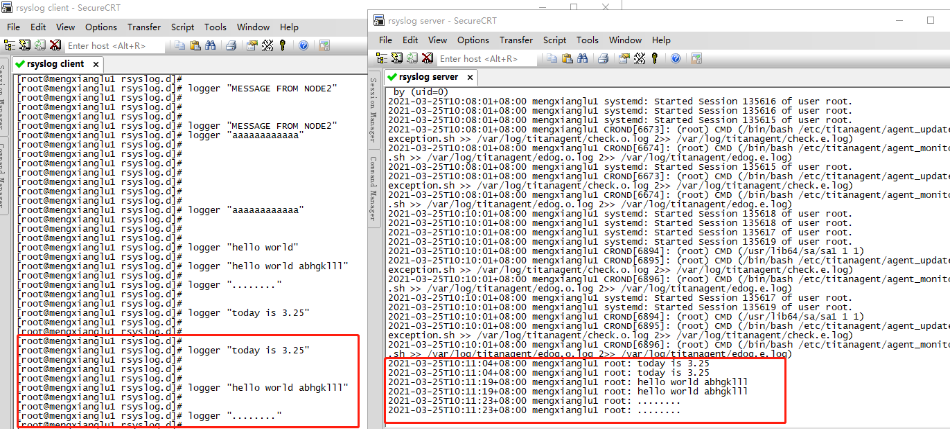The height and width of the screenshot is (429, 951).
Task: Select the rsyslog server session tab
Action: click(x=429, y=77)
